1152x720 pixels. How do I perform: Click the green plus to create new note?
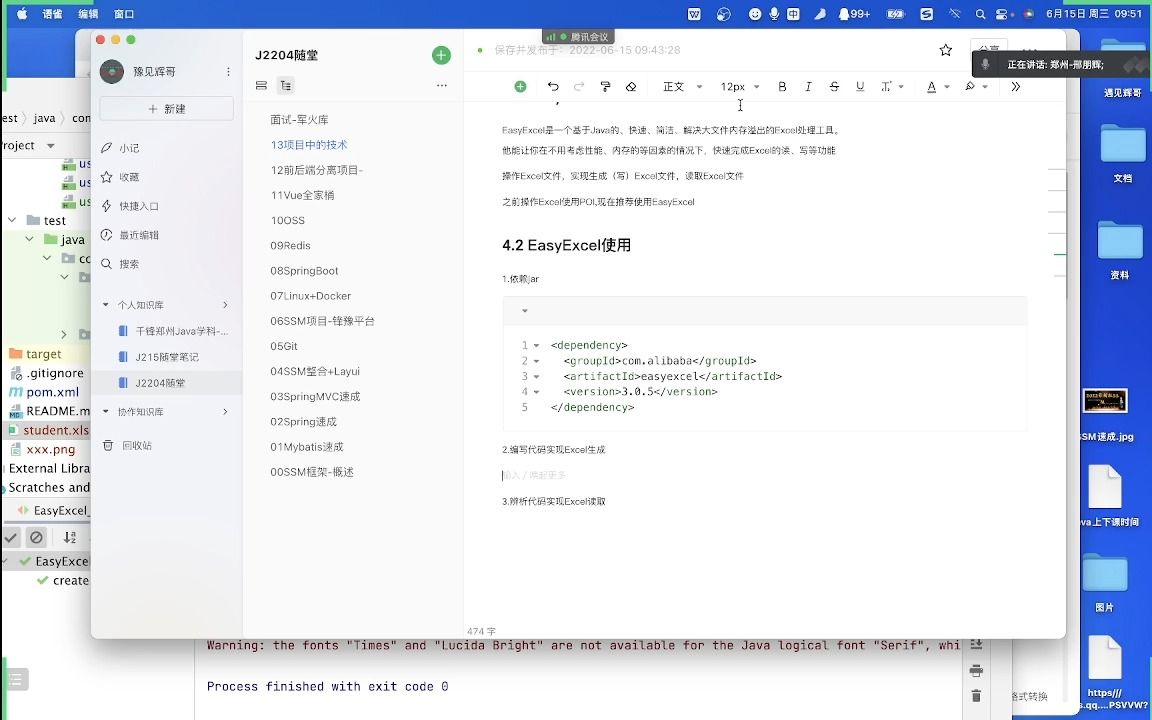point(441,55)
